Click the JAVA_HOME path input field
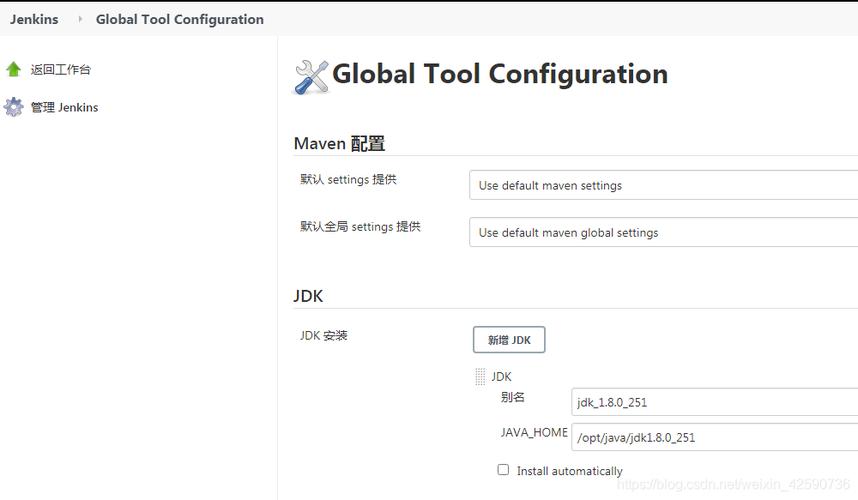 point(715,437)
